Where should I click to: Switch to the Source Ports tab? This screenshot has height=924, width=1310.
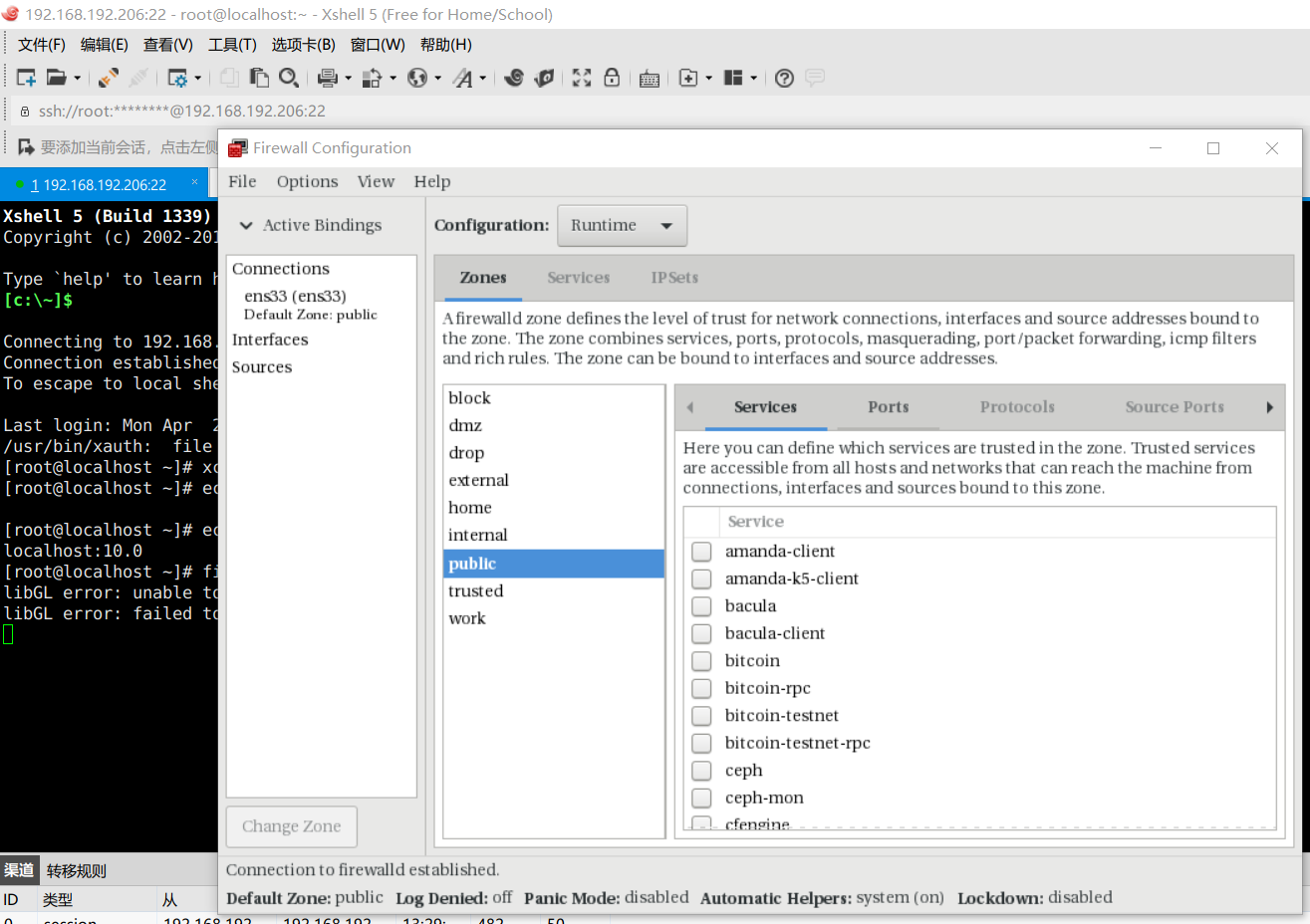tap(1175, 407)
